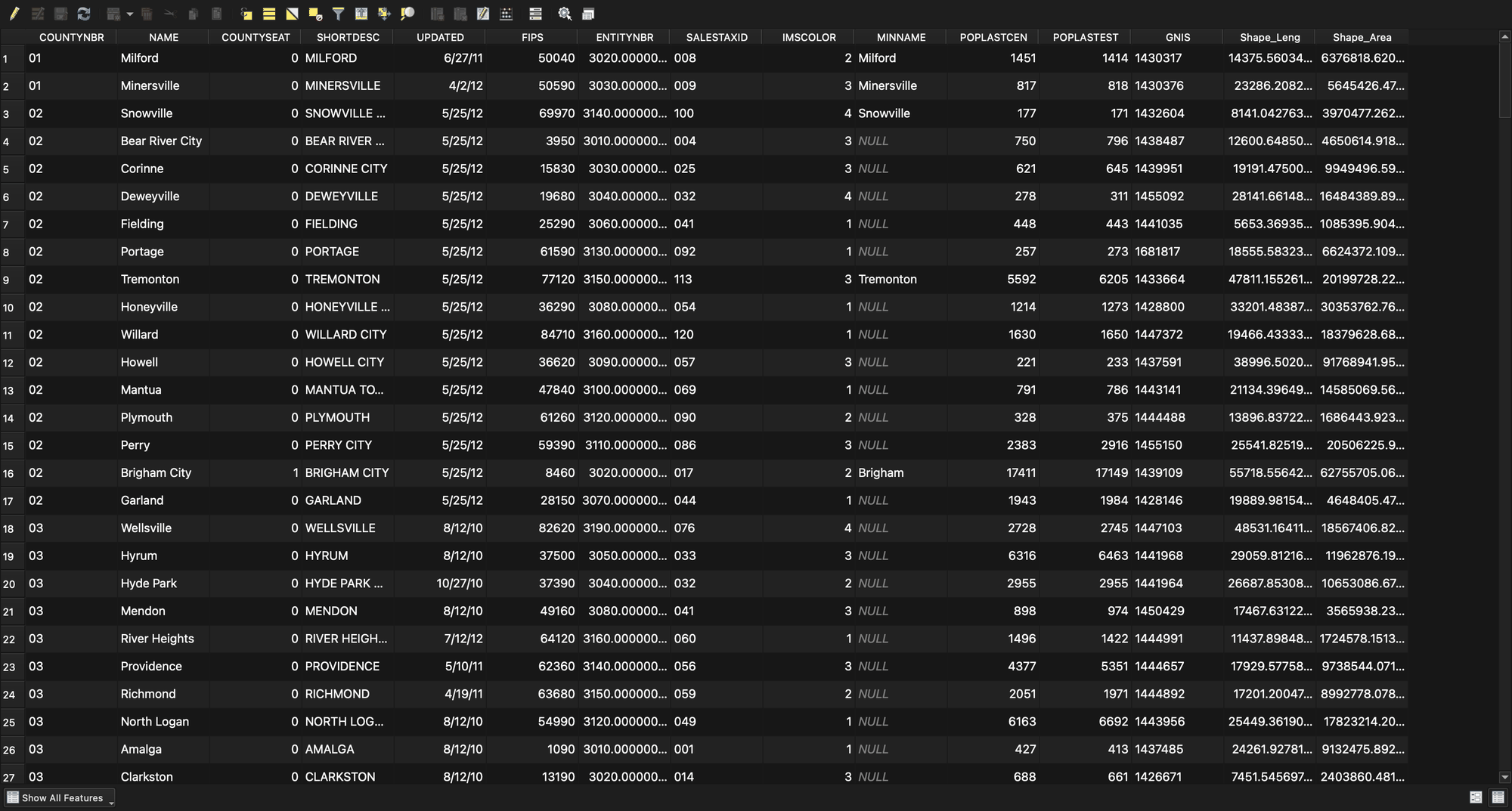Toggle editing mode with the pencil icon
The image size is (1512, 811).
click(14, 14)
